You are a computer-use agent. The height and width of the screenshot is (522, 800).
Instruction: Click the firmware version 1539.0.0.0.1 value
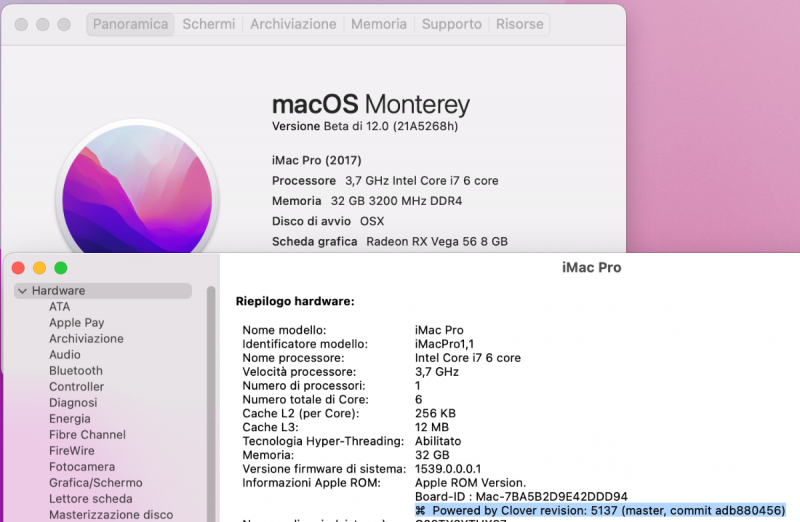click(448, 469)
